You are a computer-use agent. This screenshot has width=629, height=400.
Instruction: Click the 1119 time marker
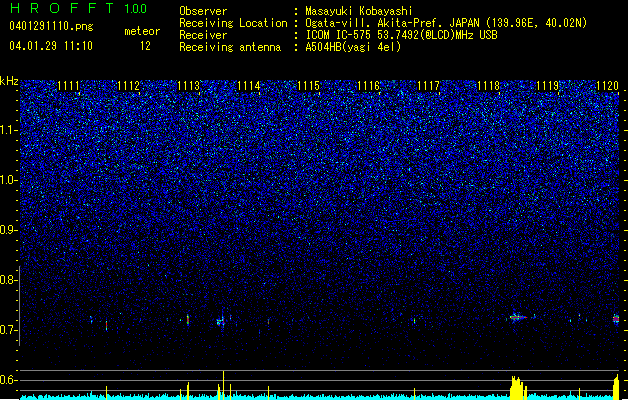[x=548, y=86]
